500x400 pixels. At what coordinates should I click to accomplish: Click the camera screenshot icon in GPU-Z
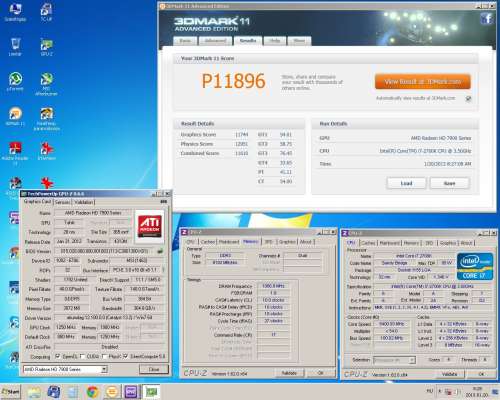(x=163, y=202)
